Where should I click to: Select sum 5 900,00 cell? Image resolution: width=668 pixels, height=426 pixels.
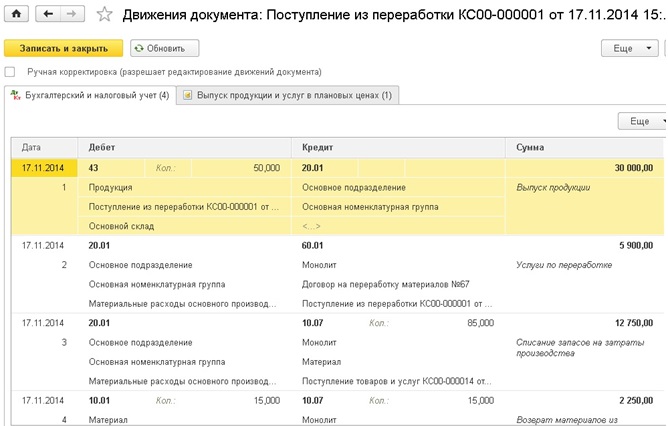click(x=584, y=245)
